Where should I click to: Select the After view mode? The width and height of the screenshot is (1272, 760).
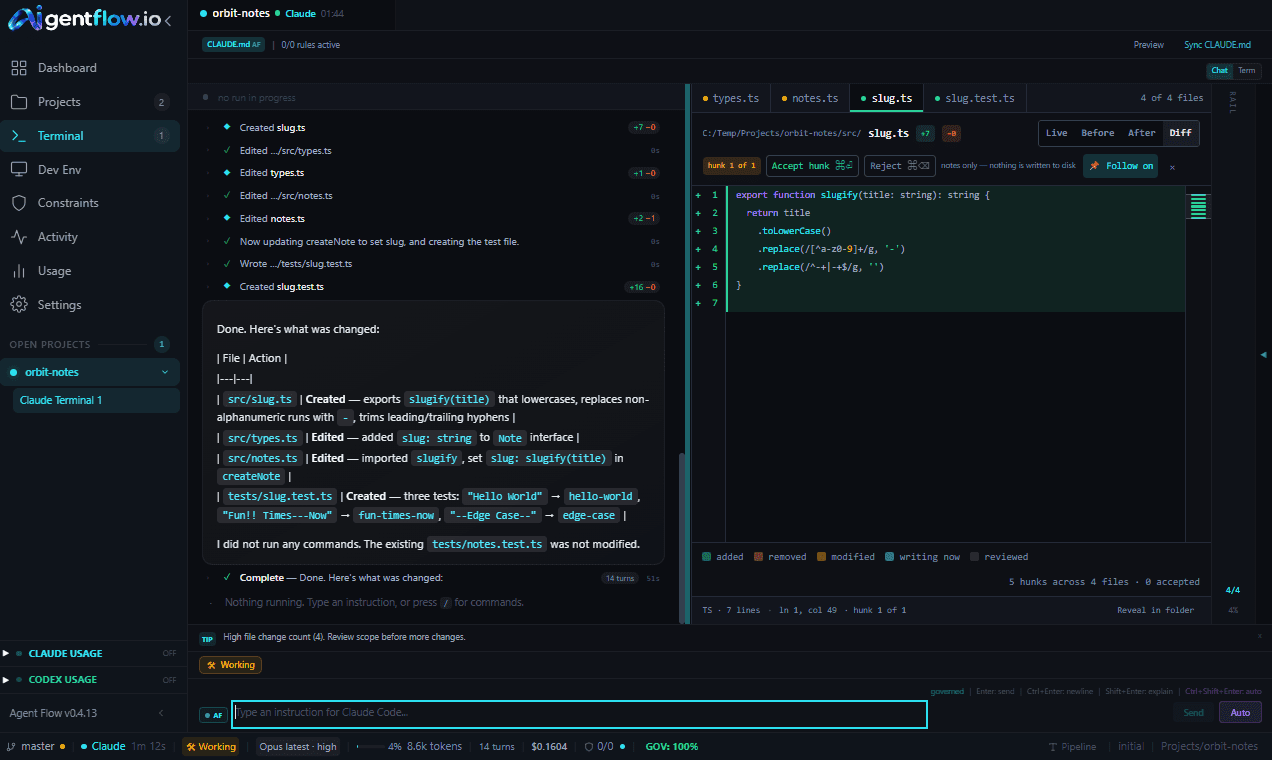pyautogui.click(x=1141, y=133)
